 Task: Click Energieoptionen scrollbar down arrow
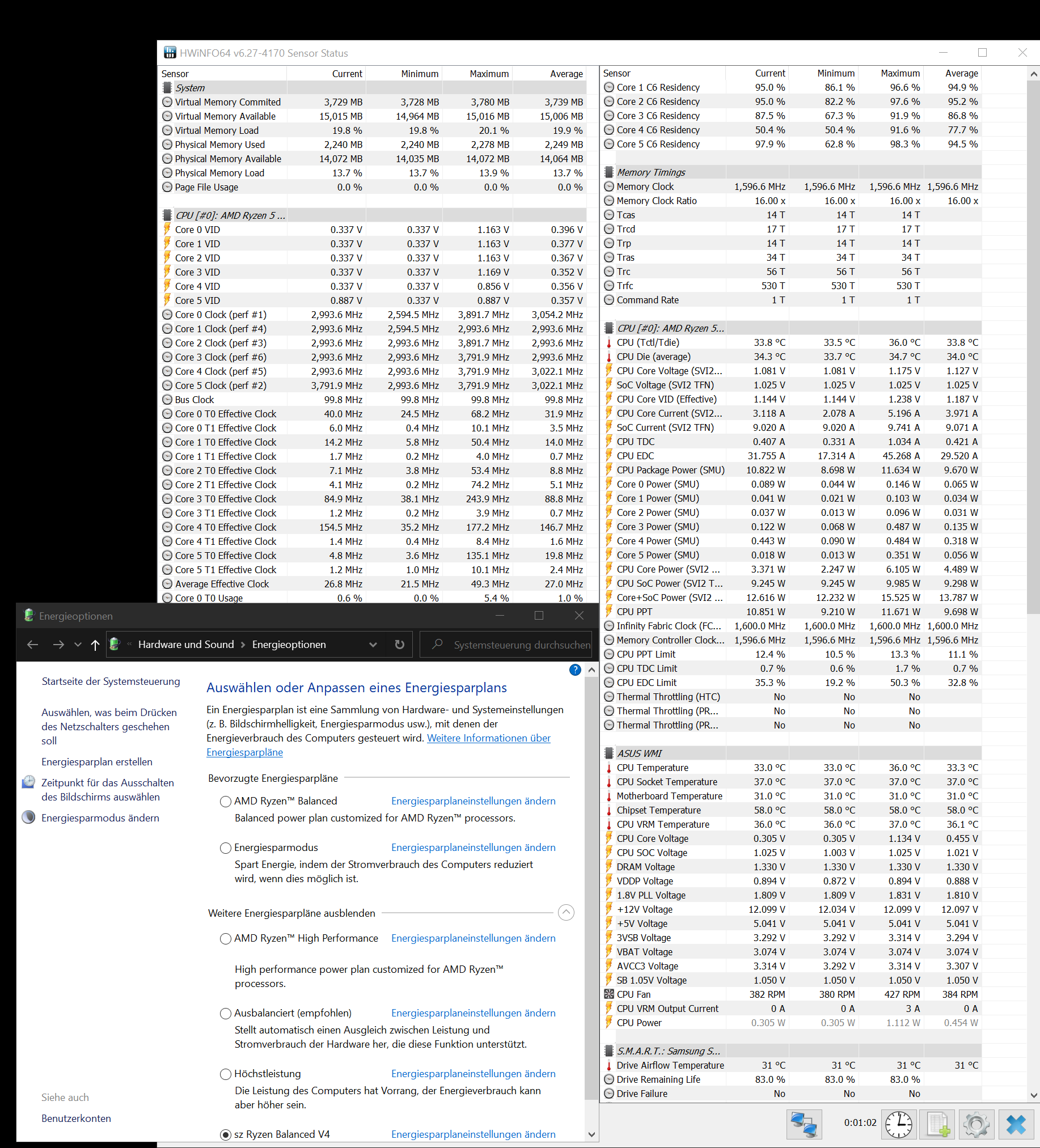(591, 1134)
